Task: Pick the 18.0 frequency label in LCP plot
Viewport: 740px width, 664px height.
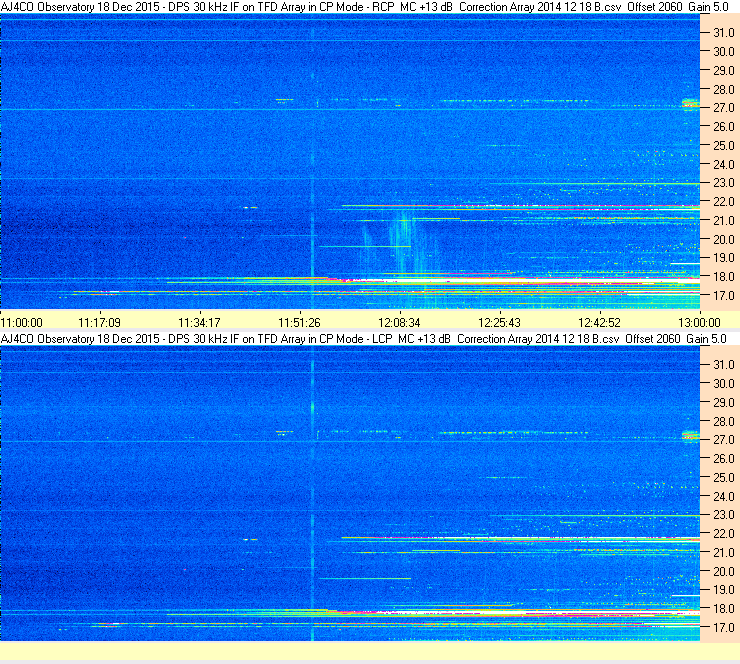Action: 723,609
